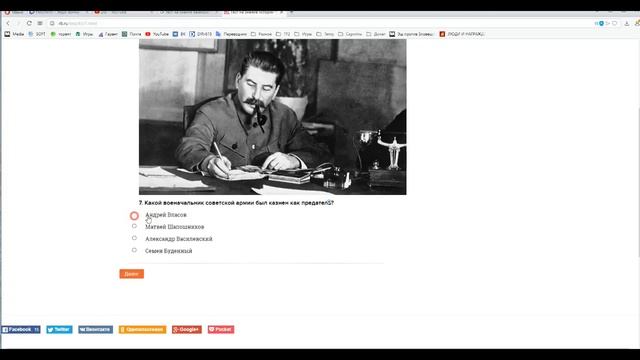Select the Андрей Власов radio option
This screenshot has width=640, height=360.
coord(134,215)
